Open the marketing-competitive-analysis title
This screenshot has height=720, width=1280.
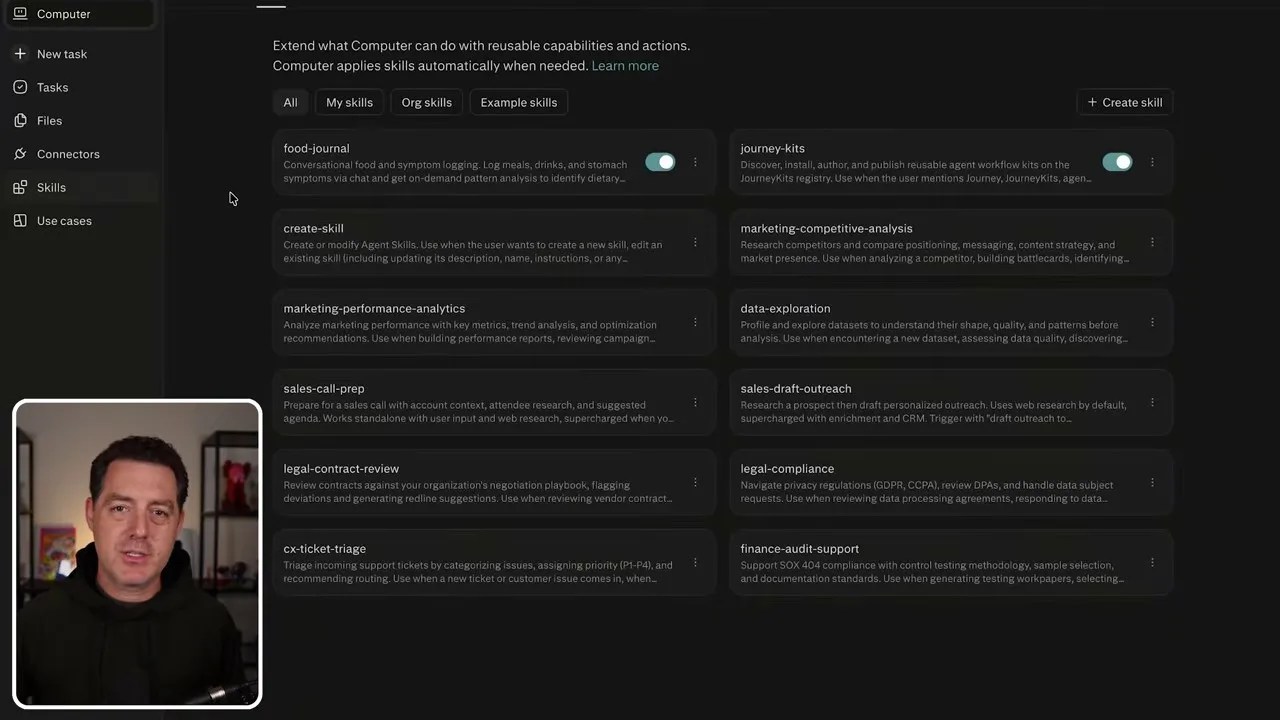point(827,228)
